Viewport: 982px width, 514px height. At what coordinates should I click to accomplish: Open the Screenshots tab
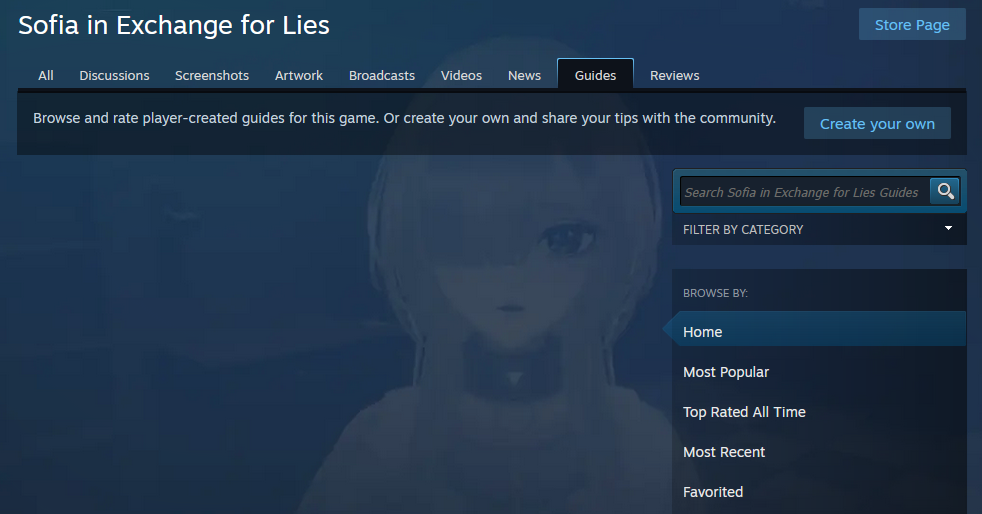[x=212, y=75]
